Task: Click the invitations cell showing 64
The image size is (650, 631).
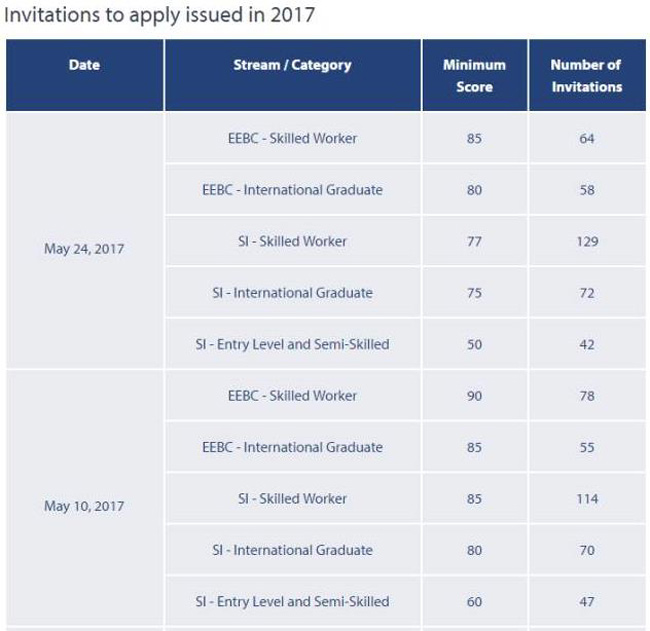Action: pyautogui.click(x=587, y=138)
